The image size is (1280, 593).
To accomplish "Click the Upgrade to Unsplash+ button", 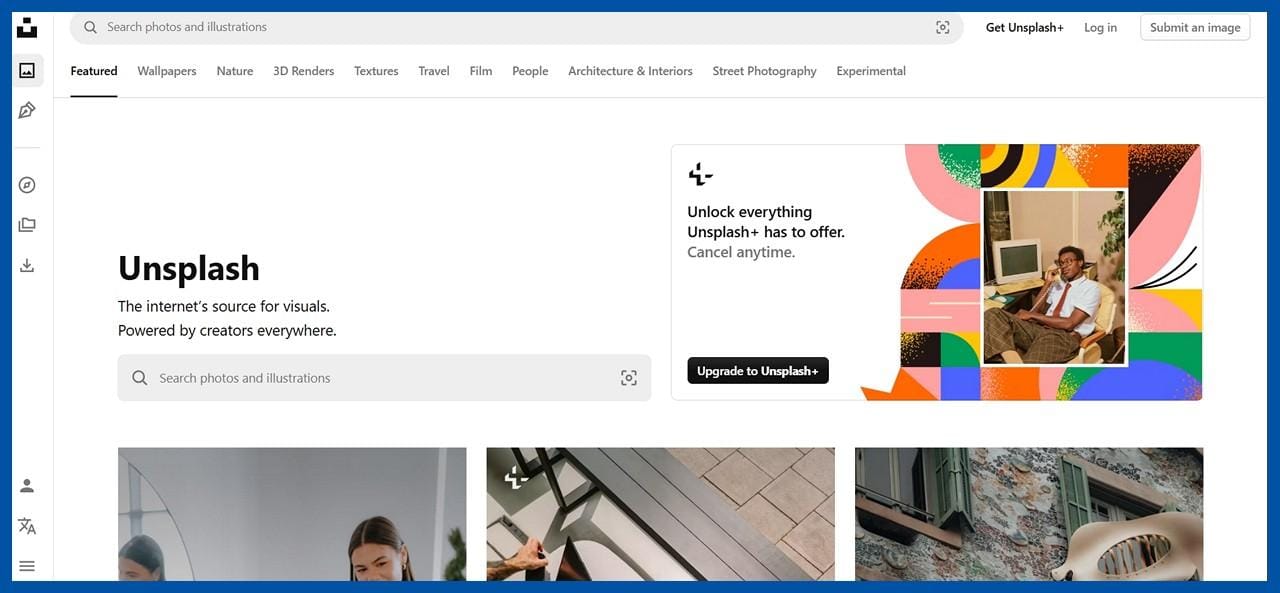I will tap(757, 371).
